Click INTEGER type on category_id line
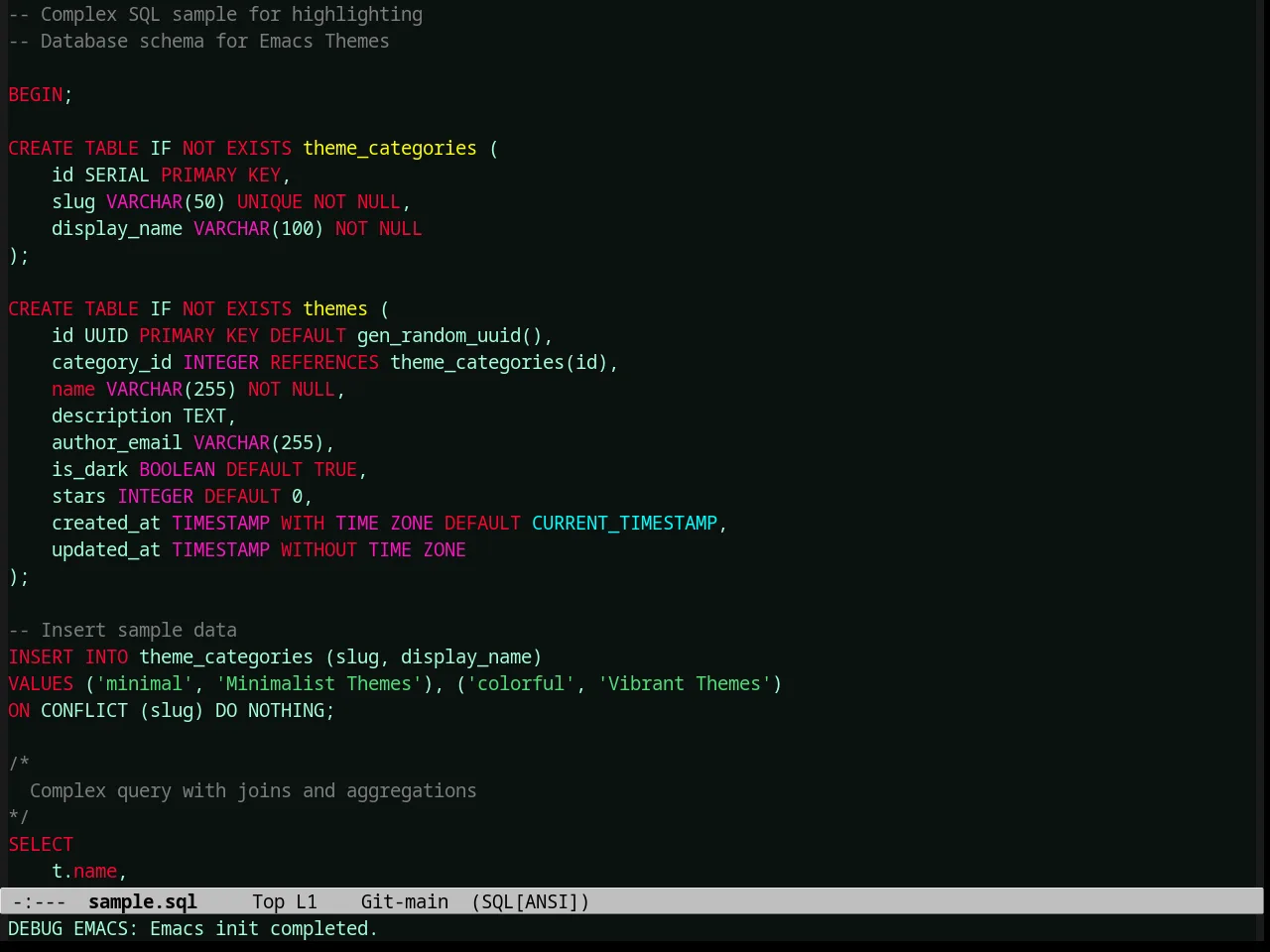 tap(221, 362)
